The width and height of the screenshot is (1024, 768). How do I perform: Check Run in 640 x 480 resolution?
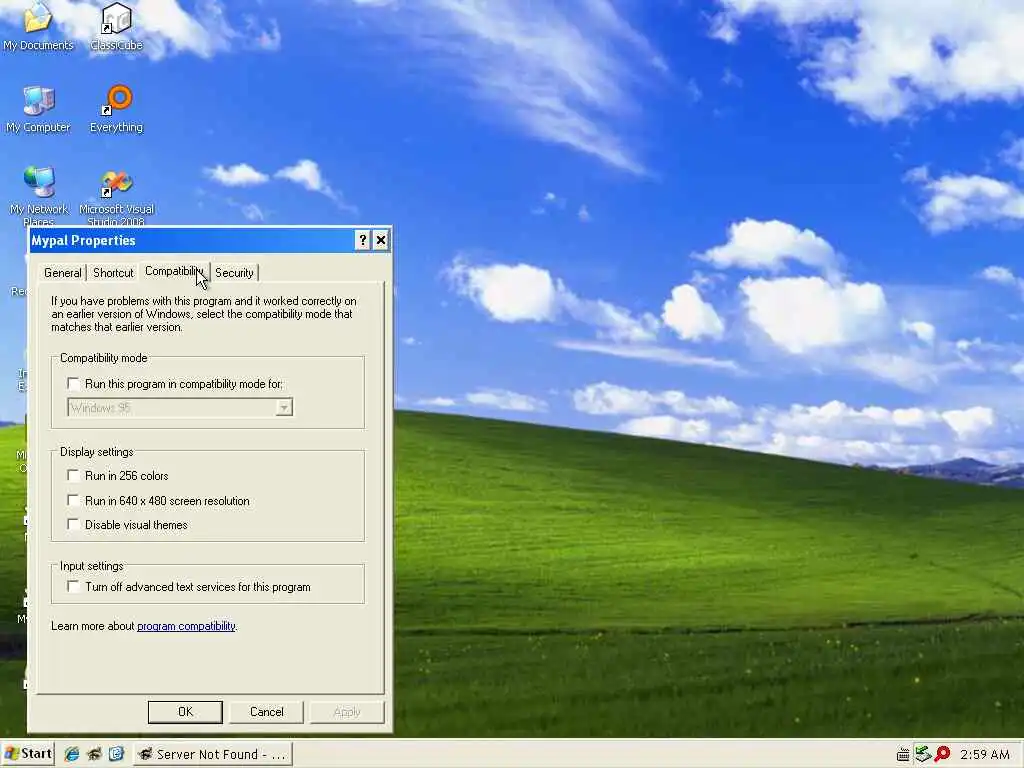click(x=73, y=501)
